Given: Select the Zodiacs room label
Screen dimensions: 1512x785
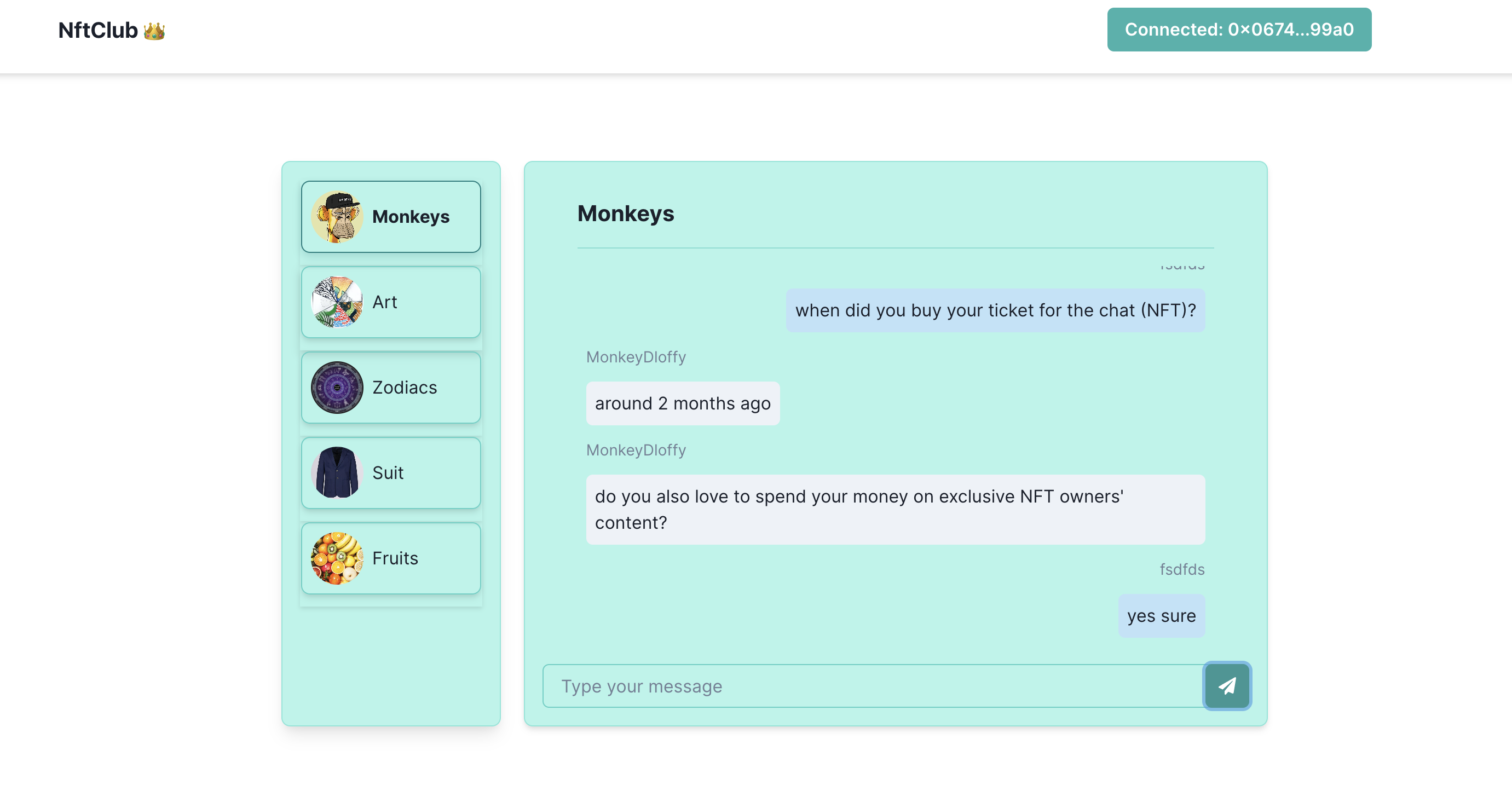Looking at the screenshot, I should click(405, 388).
